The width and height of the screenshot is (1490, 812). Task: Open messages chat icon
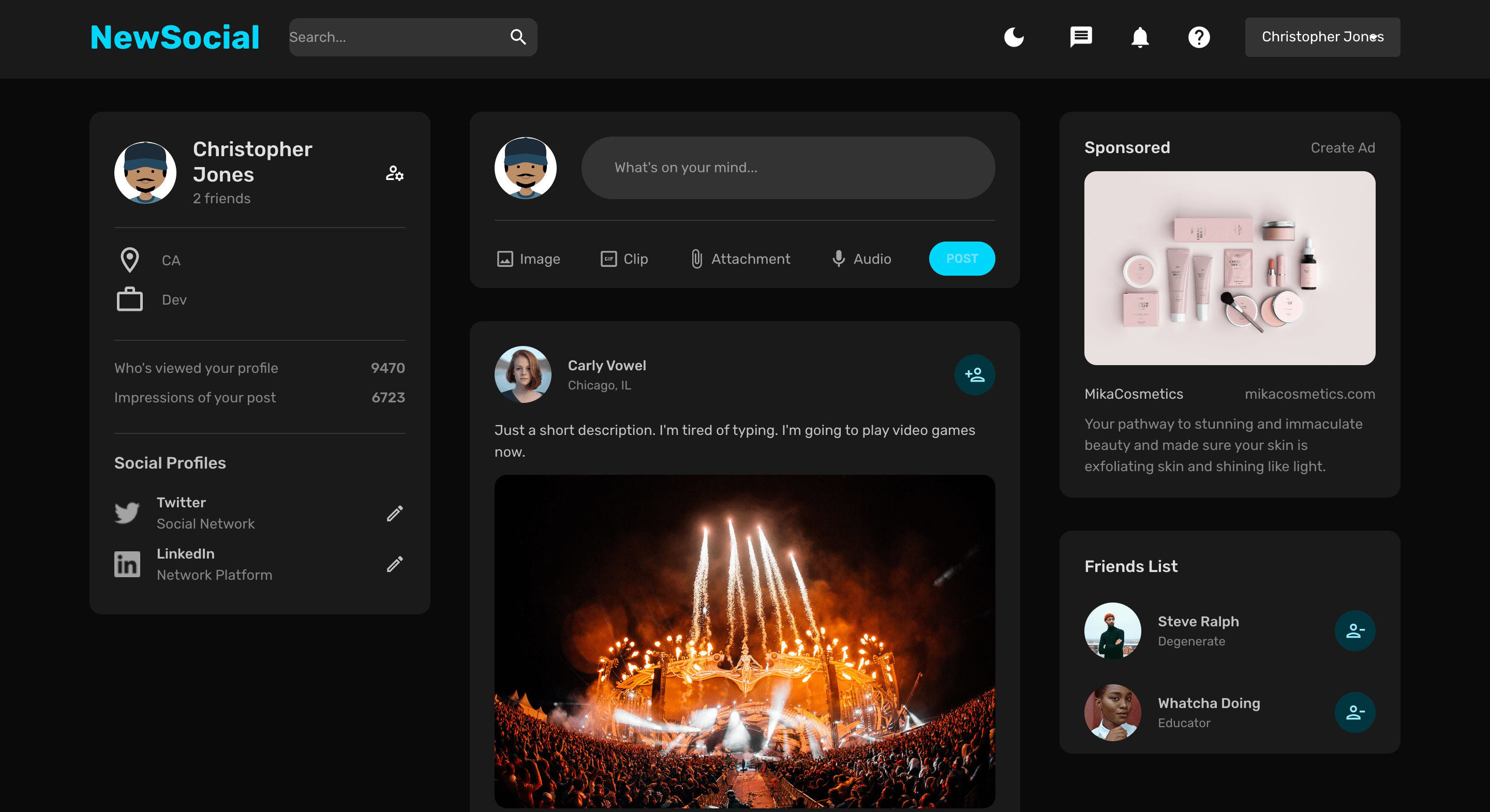[x=1080, y=37]
